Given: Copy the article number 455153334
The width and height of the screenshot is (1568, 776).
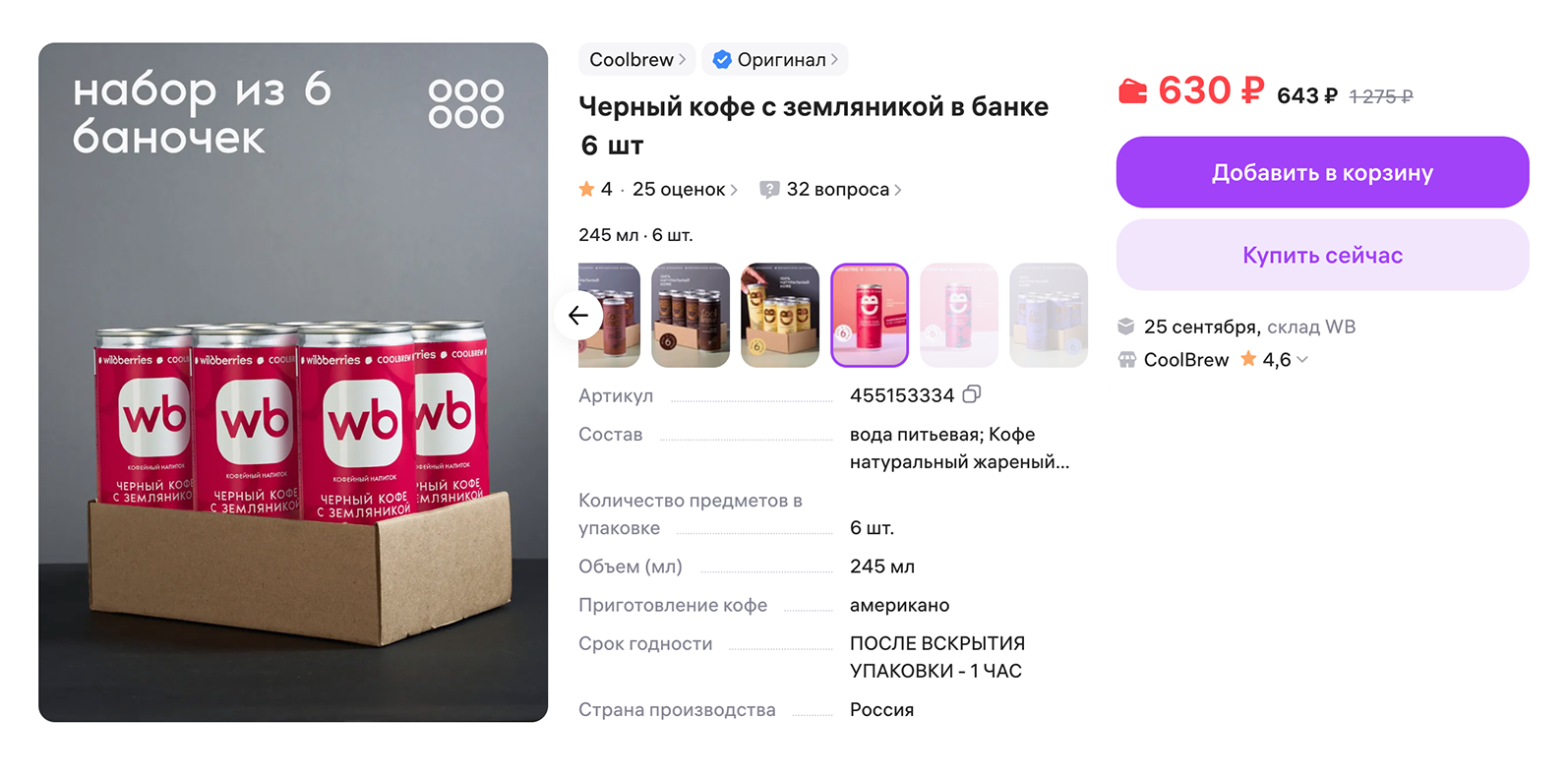Looking at the screenshot, I should click(972, 394).
